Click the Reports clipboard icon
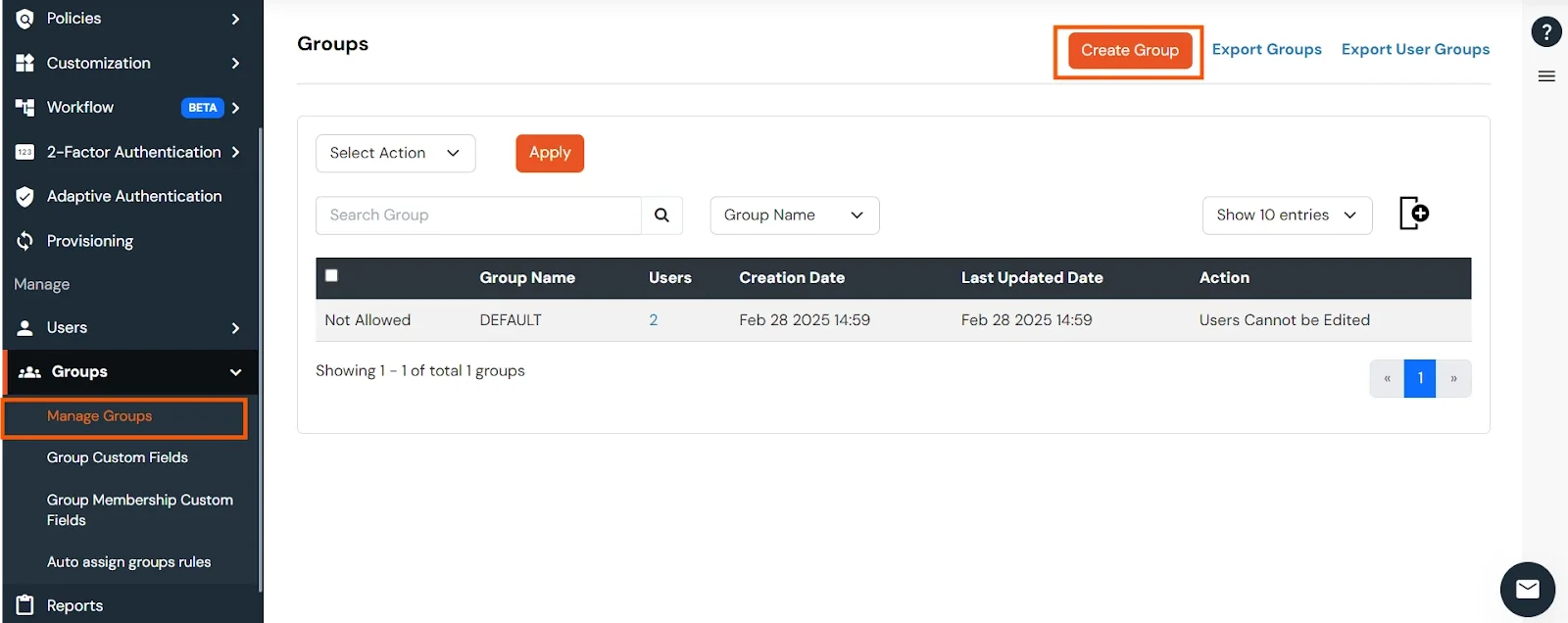1568x623 pixels. [x=25, y=605]
